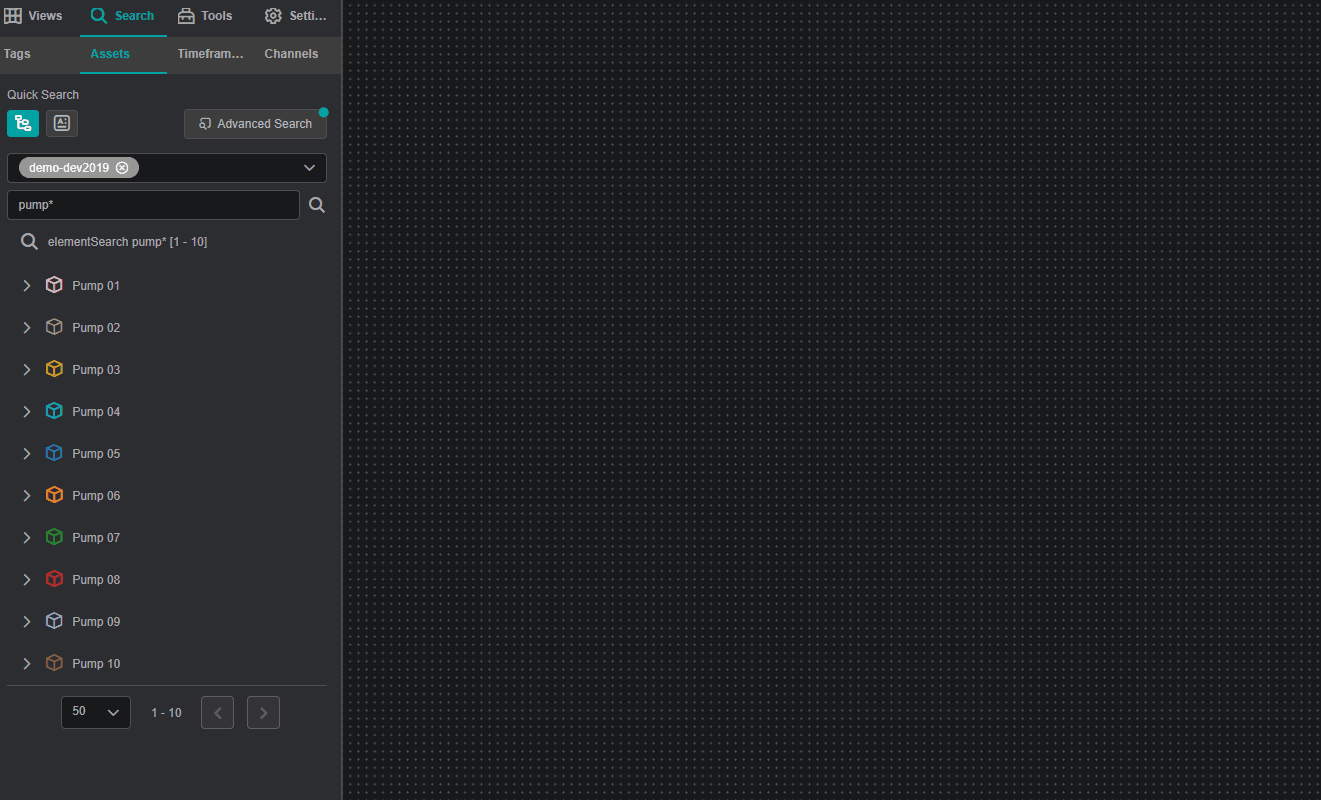Go to the previous results page

tap(218, 712)
